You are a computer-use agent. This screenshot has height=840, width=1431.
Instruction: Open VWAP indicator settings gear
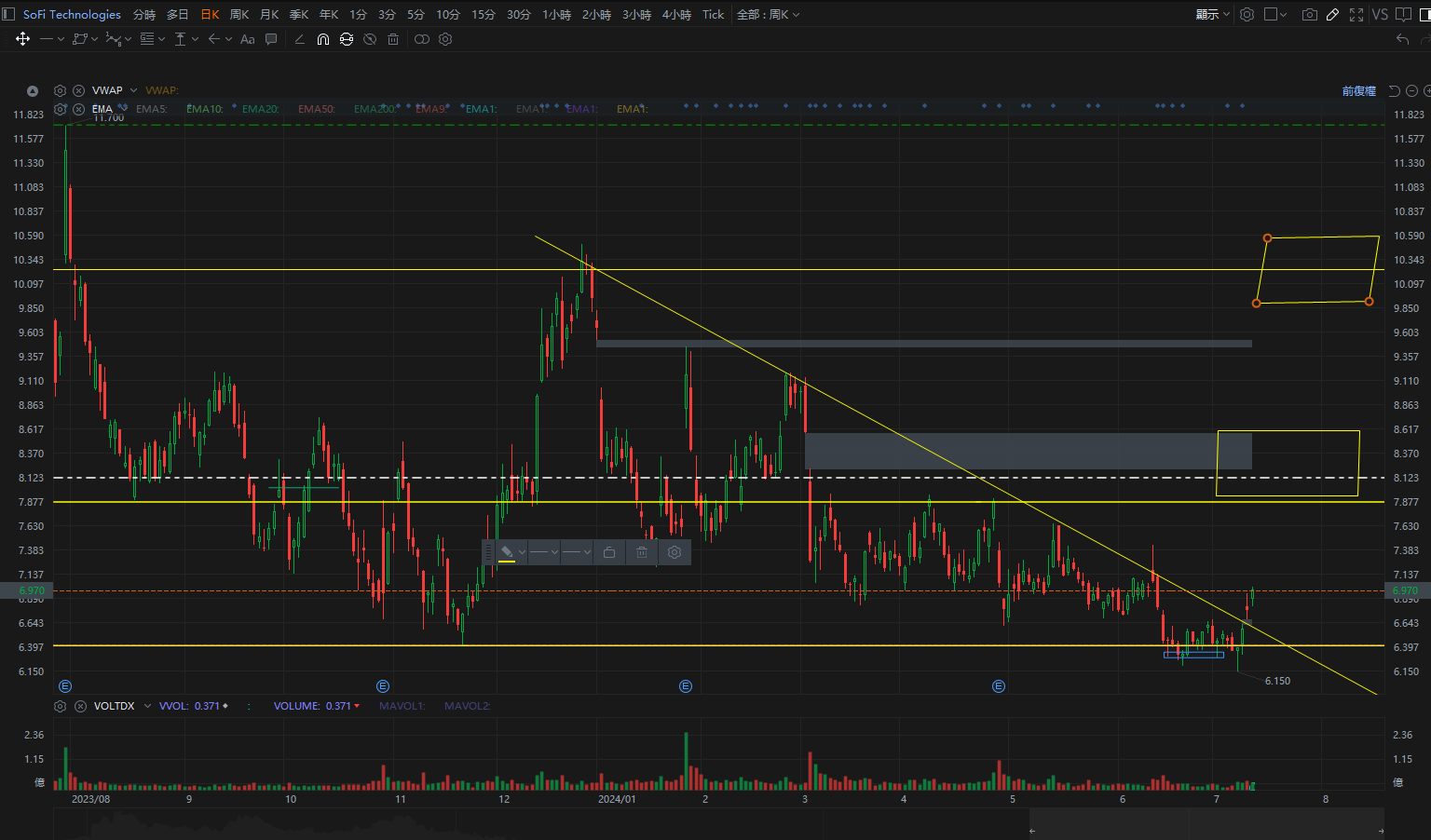coord(60,90)
